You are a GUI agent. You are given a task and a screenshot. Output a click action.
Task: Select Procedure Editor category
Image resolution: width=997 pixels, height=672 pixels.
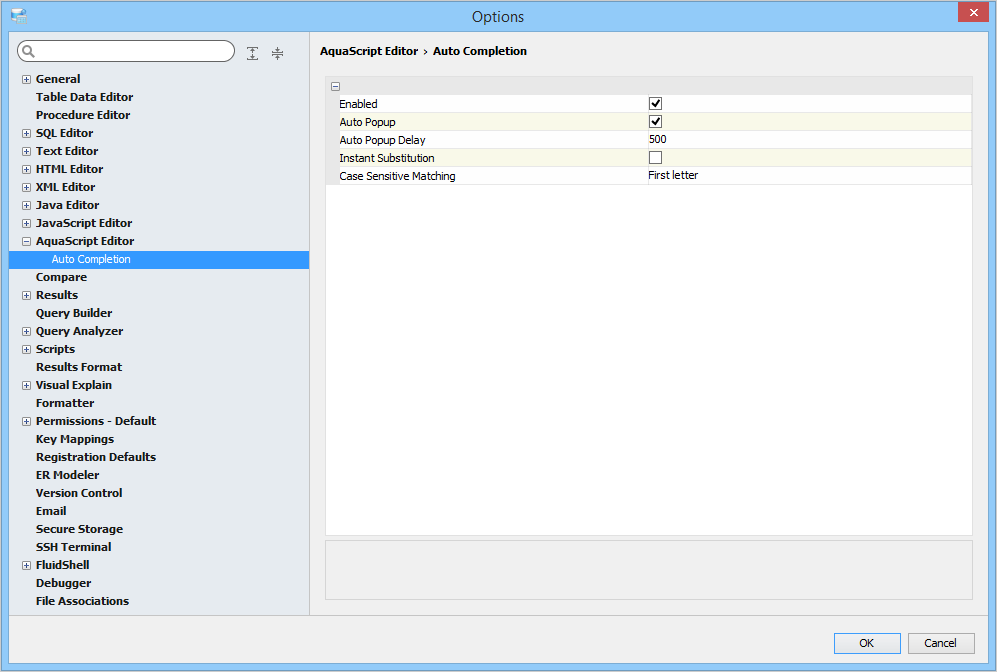(83, 115)
